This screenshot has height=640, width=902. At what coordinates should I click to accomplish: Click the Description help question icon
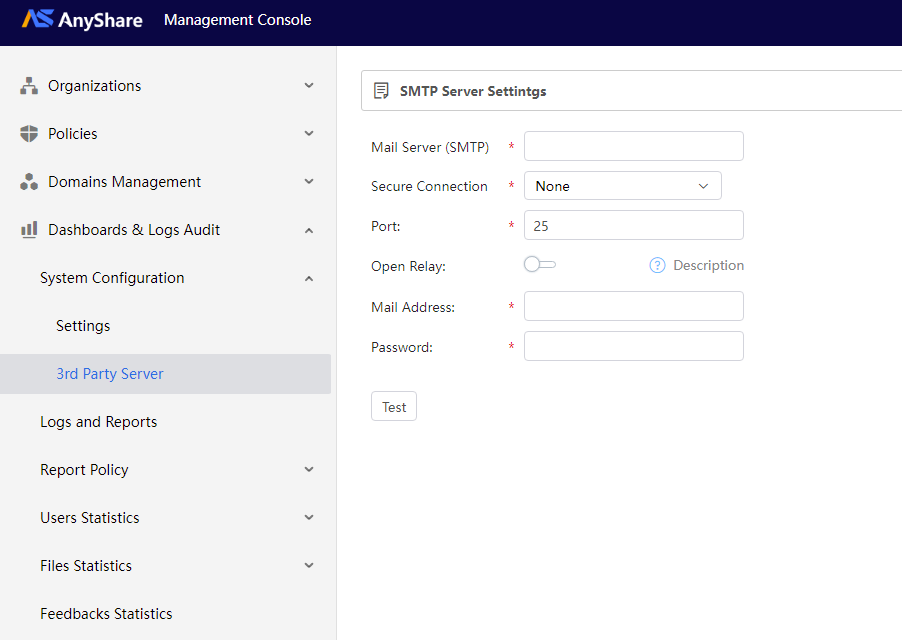click(657, 265)
